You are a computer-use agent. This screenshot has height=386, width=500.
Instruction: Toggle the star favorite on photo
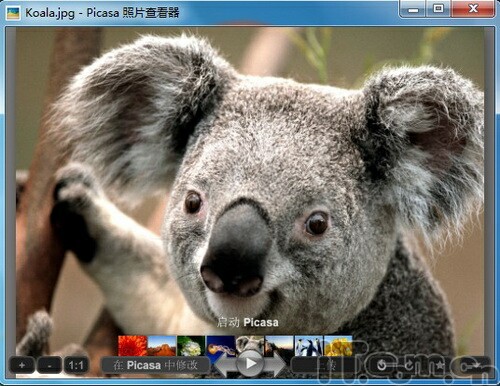pyautogui.click(x=440, y=366)
